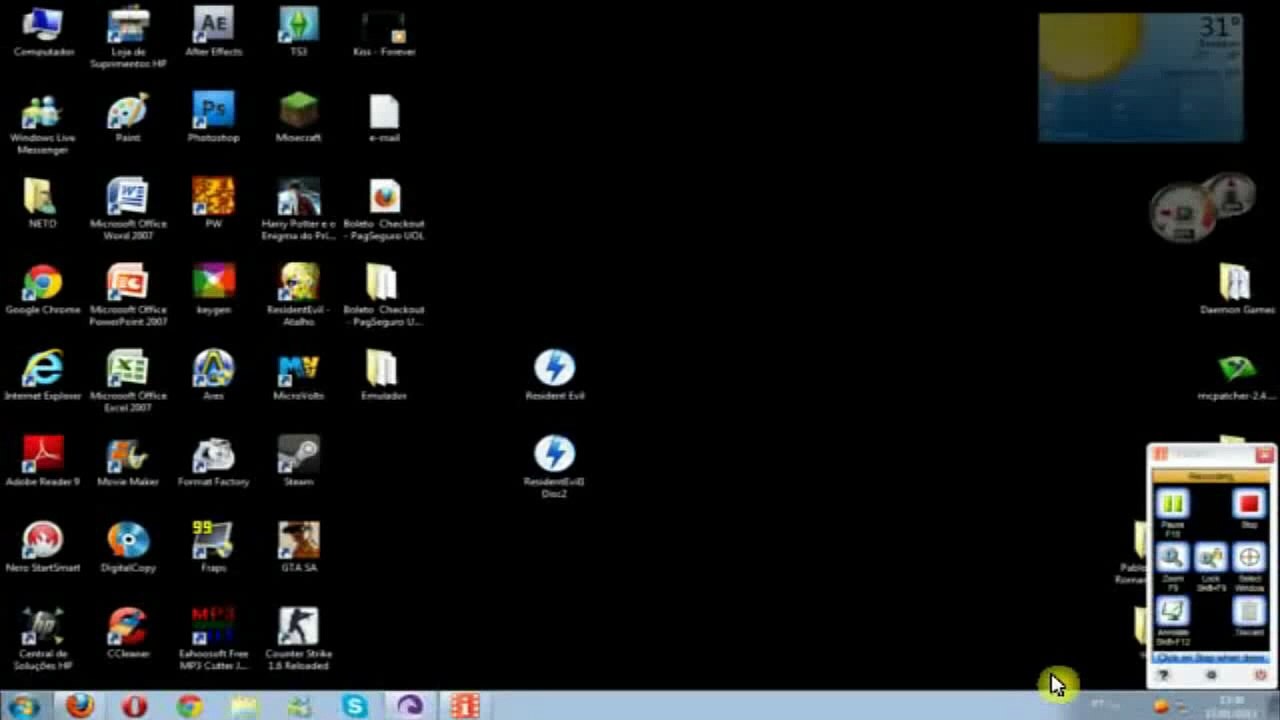The height and width of the screenshot is (720, 1280).
Task: Open the Windows Start menu
Action: point(22,706)
